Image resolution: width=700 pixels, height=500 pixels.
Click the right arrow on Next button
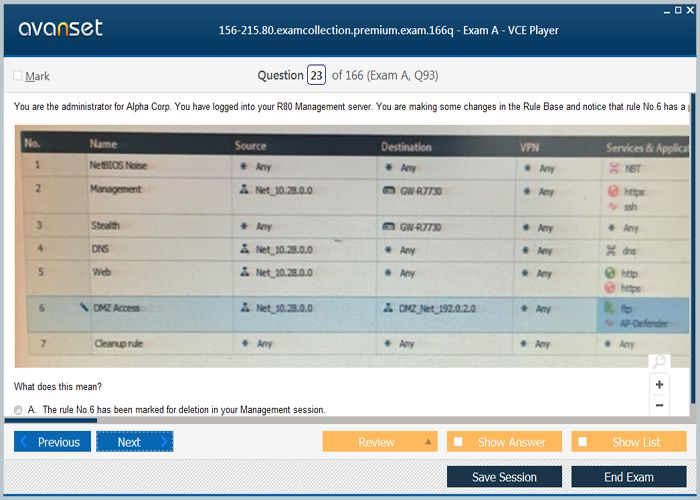pos(164,442)
